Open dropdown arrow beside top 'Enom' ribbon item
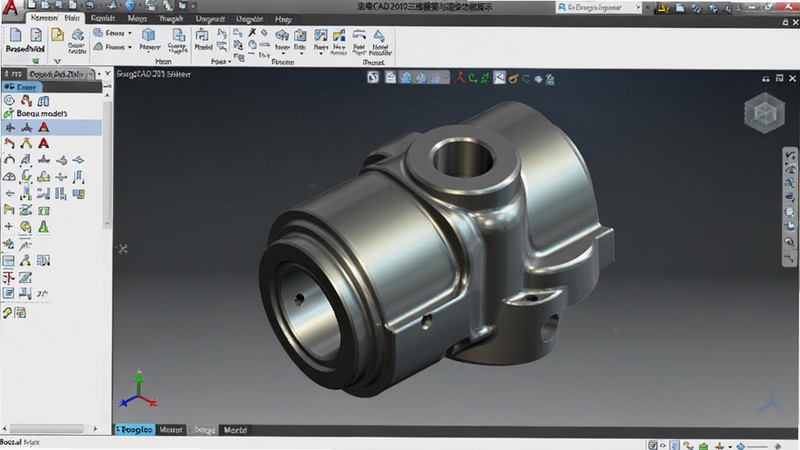This screenshot has width=800, height=450. (x=130, y=33)
